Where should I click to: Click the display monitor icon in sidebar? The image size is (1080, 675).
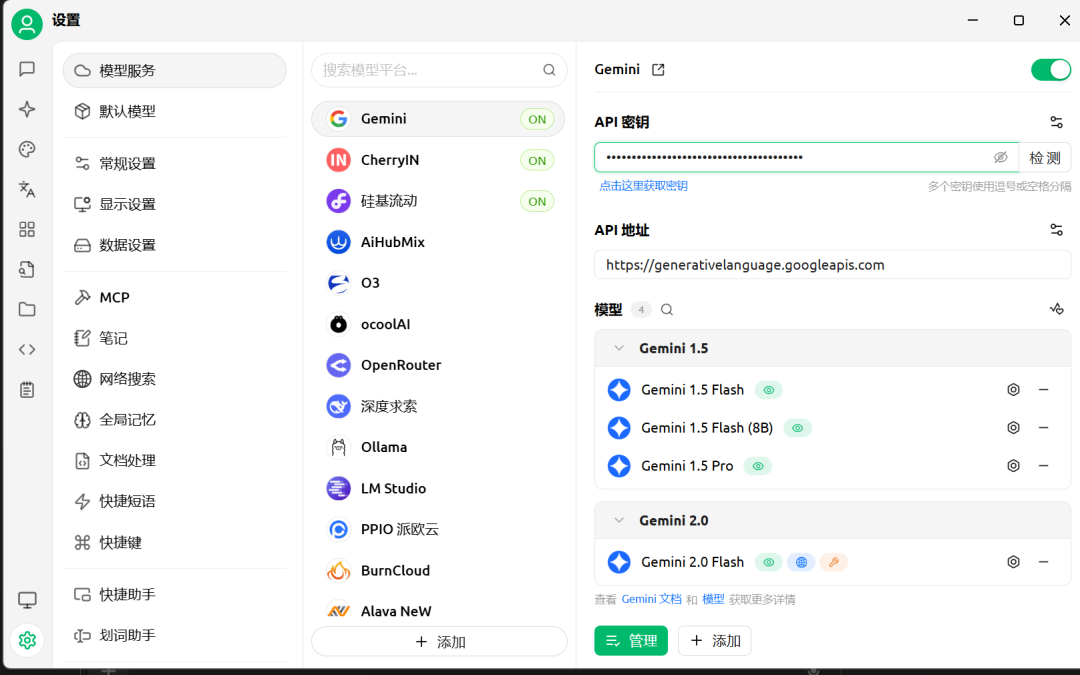[27, 600]
